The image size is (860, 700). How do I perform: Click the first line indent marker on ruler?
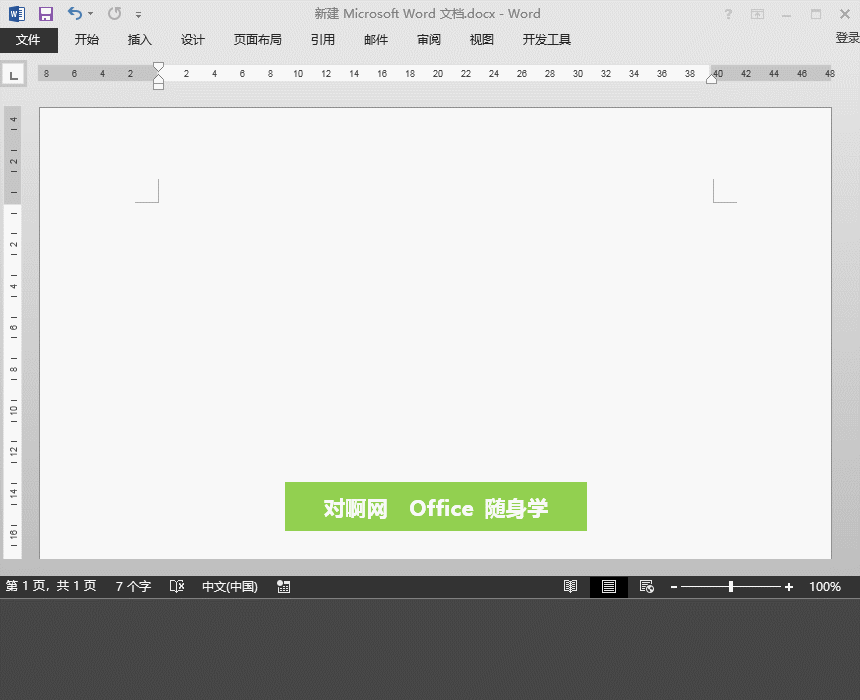[159, 67]
